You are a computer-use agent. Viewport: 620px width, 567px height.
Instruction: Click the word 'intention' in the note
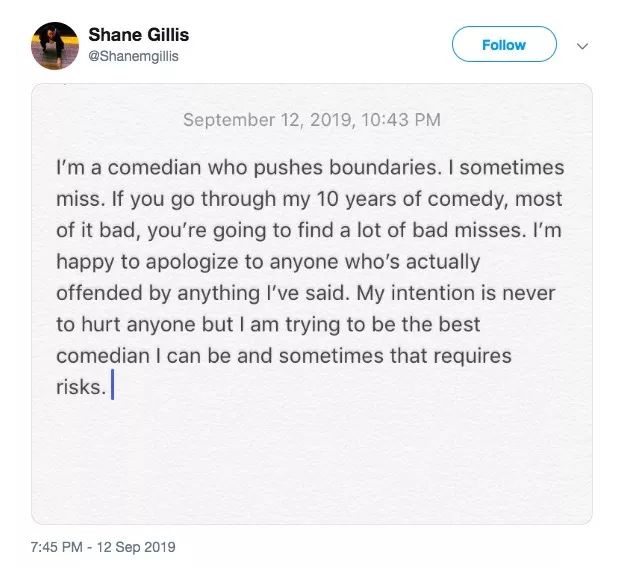[433, 293]
